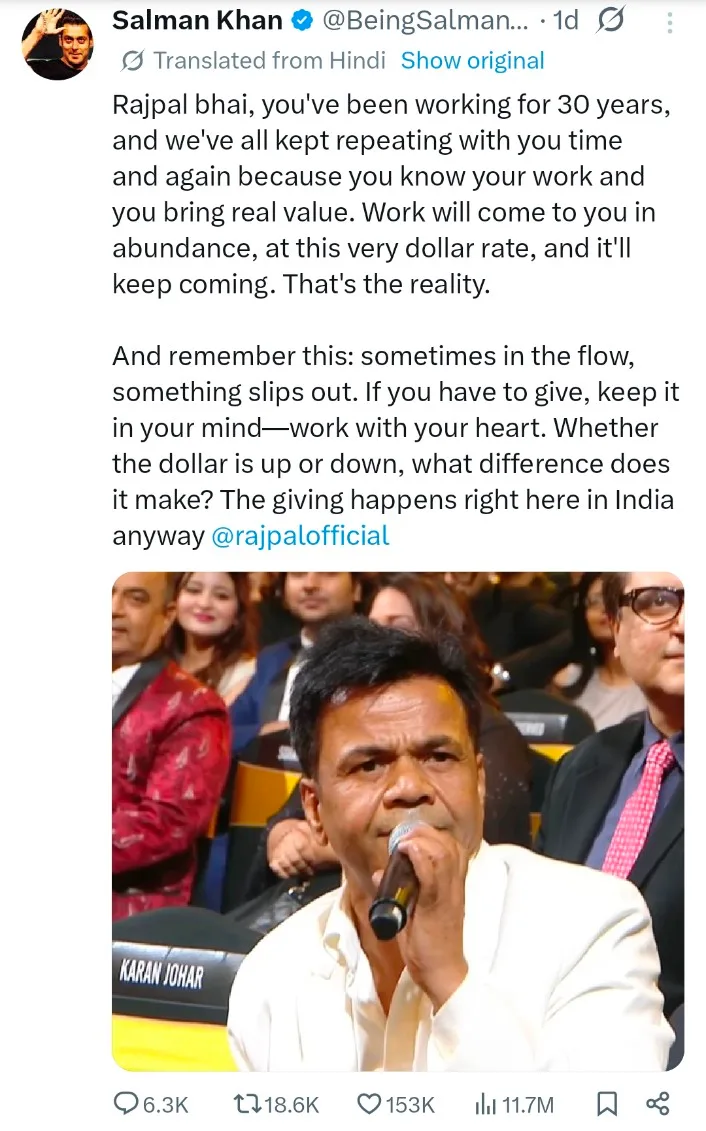This screenshot has width=706, height=1131.
Task: Click the 1d post timestamp
Action: [x=564, y=21]
